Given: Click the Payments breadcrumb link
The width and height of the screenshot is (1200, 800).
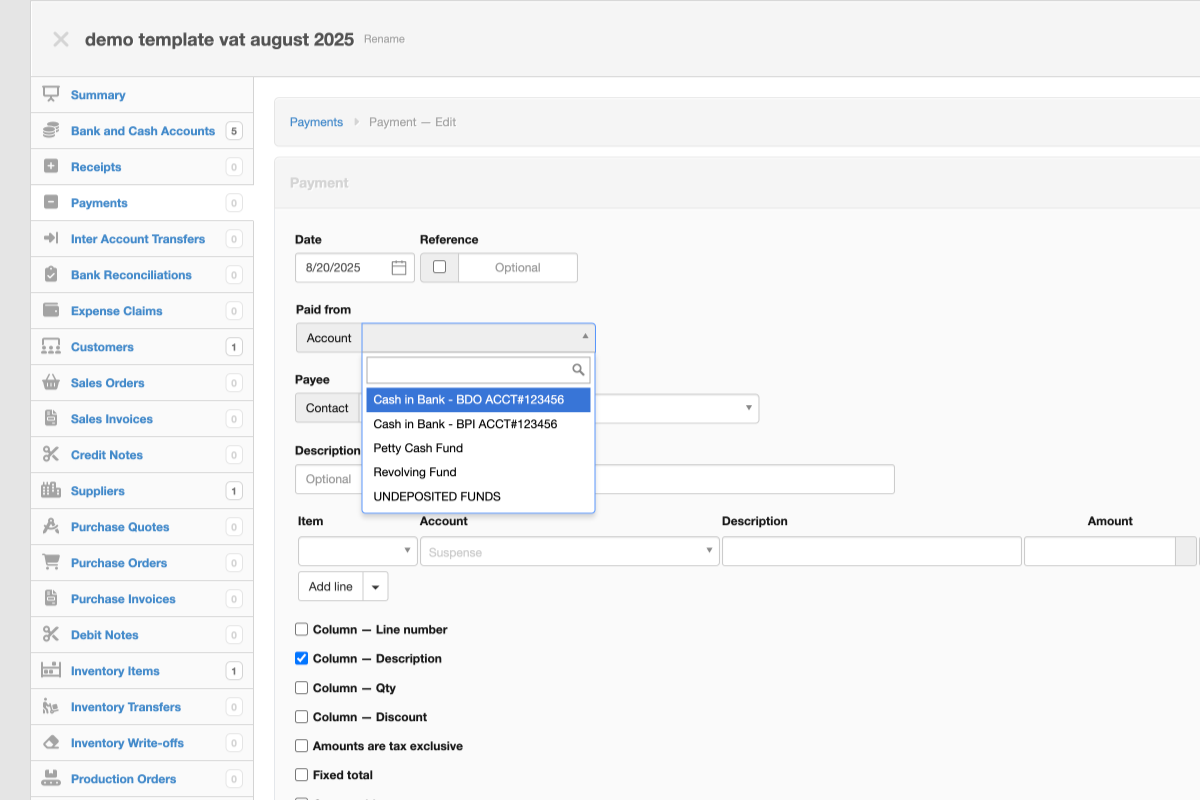Looking at the screenshot, I should (x=316, y=122).
